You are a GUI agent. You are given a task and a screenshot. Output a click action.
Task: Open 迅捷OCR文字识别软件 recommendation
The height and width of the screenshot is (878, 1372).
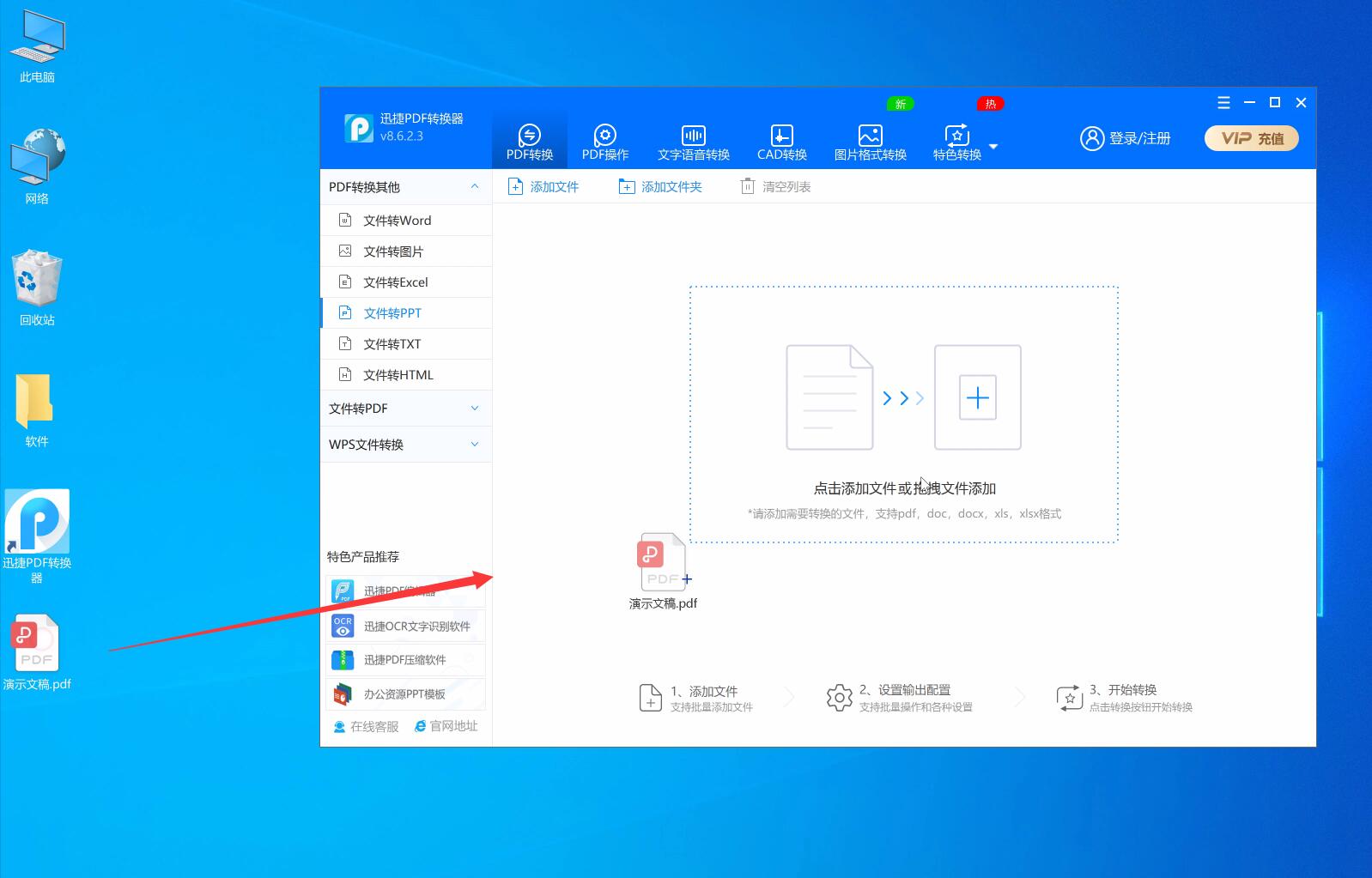(x=405, y=626)
